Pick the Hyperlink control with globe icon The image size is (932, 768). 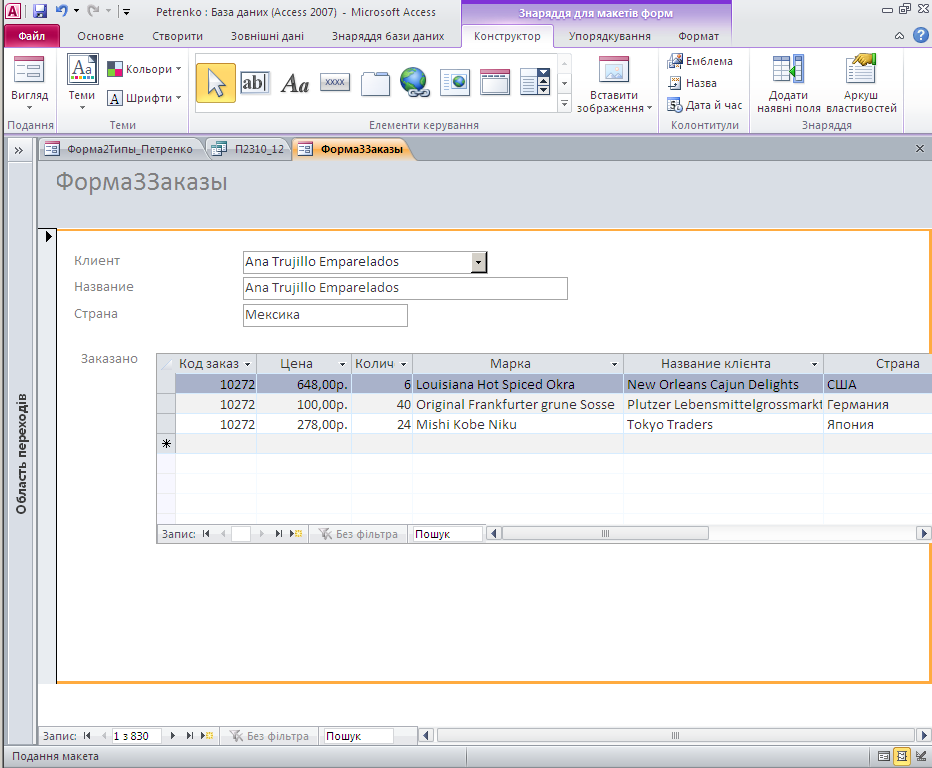(414, 83)
